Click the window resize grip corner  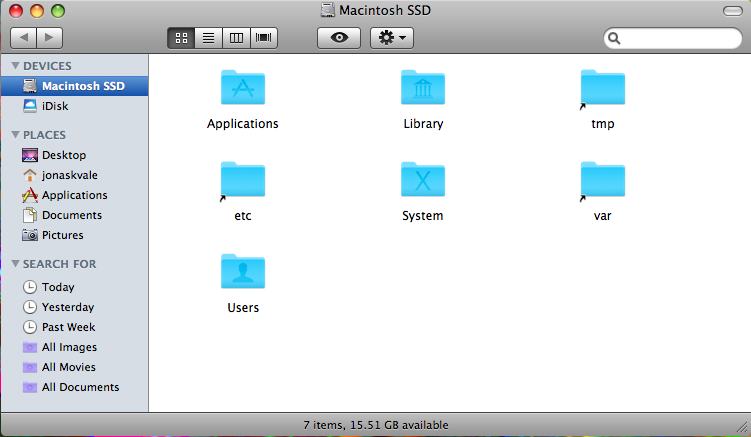743,426
